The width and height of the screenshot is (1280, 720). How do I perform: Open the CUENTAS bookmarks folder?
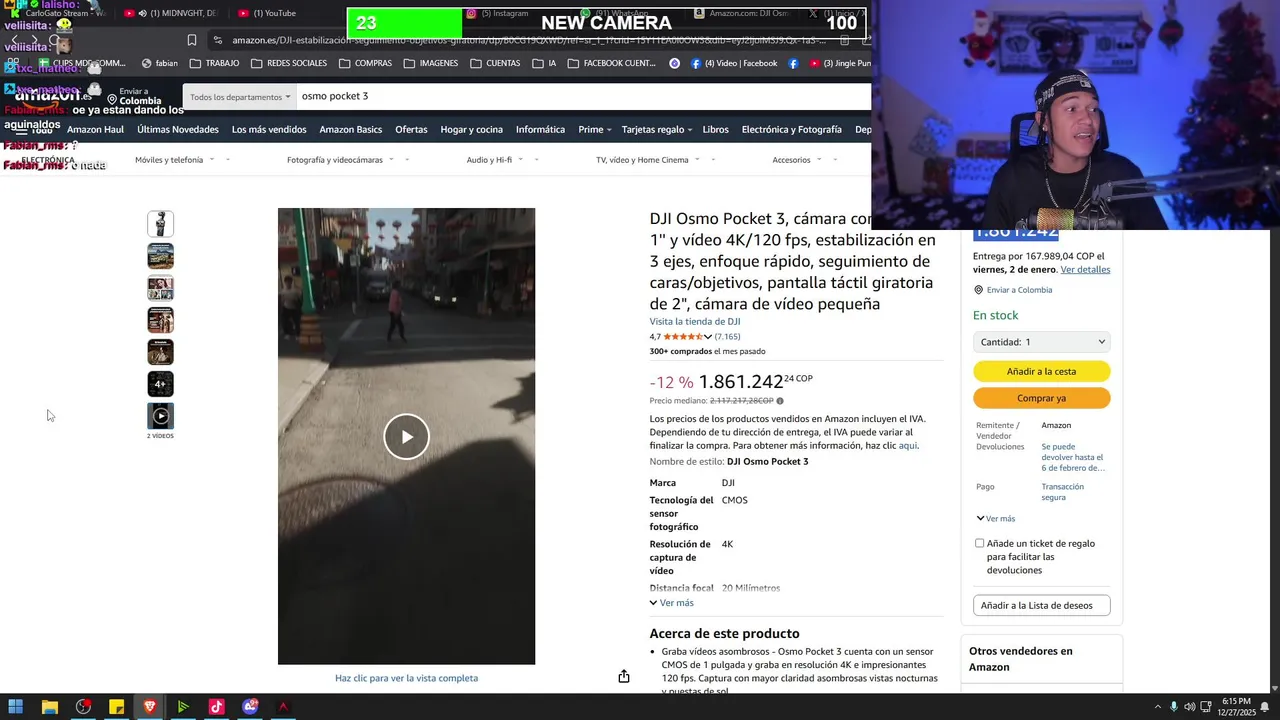(495, 63)
